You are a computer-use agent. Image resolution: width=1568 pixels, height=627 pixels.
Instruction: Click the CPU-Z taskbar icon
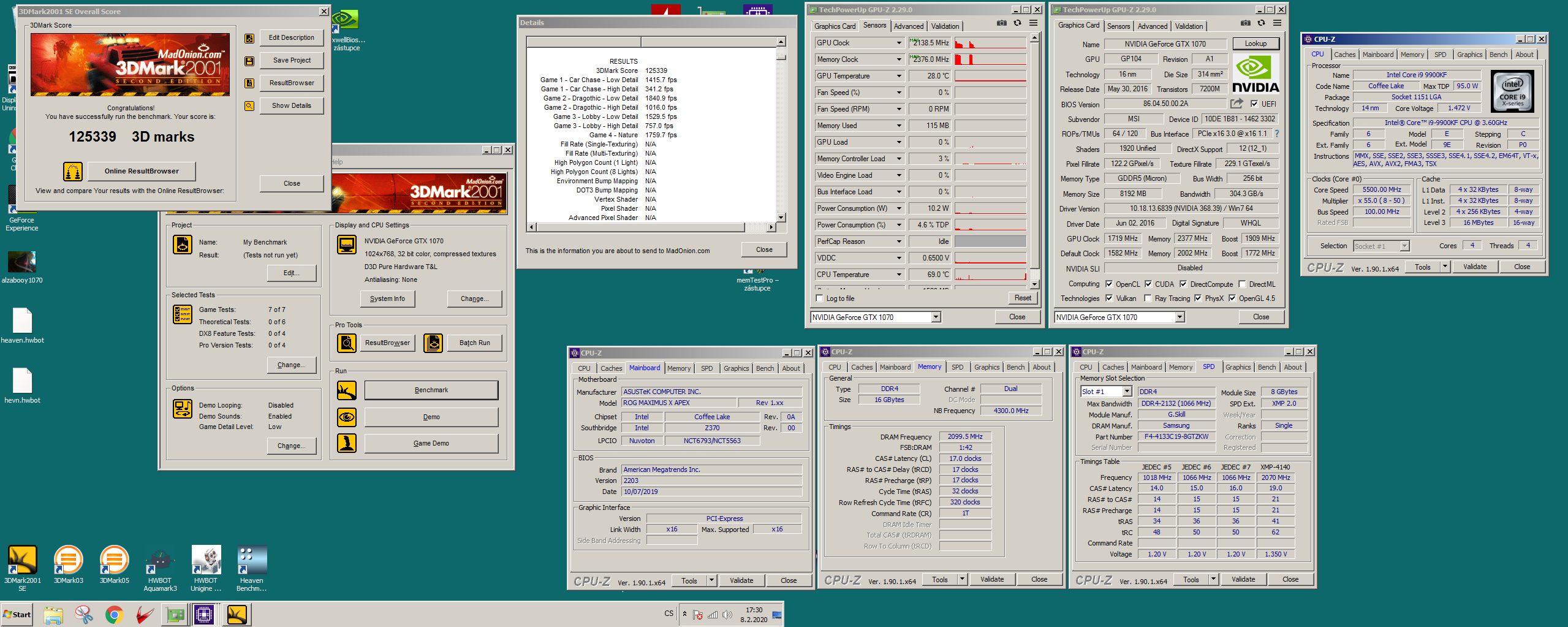coord(203,614)
